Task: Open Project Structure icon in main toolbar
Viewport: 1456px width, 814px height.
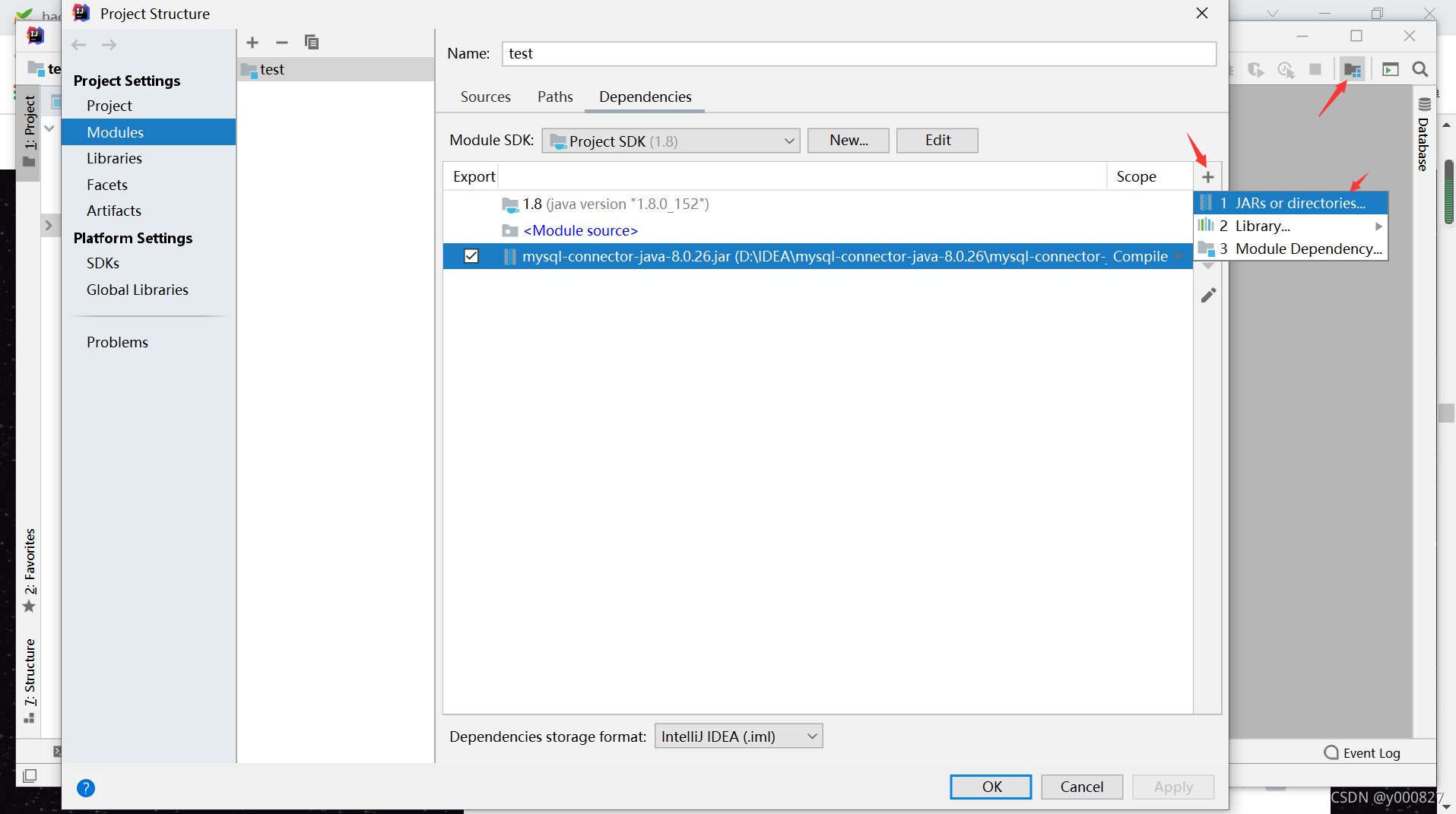Action: pos(1353,69)
